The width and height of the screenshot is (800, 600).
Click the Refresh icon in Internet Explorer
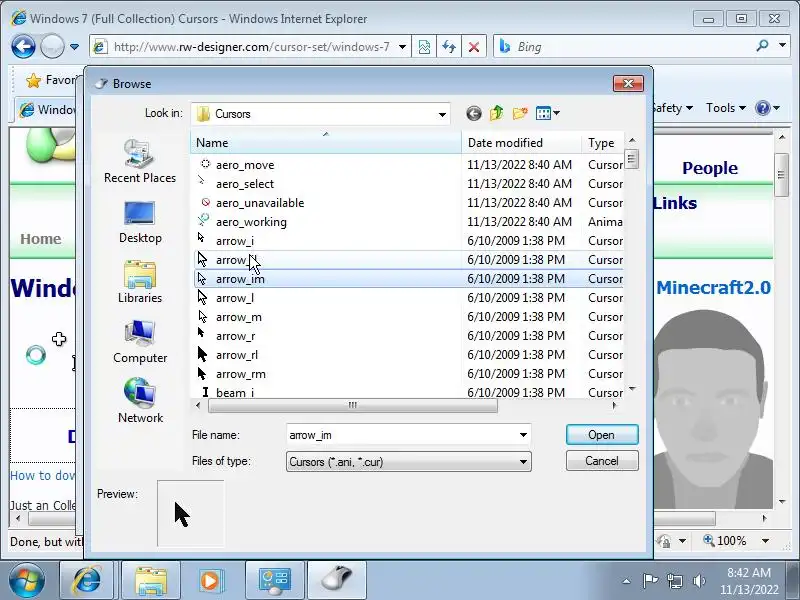tap(449, 47)
